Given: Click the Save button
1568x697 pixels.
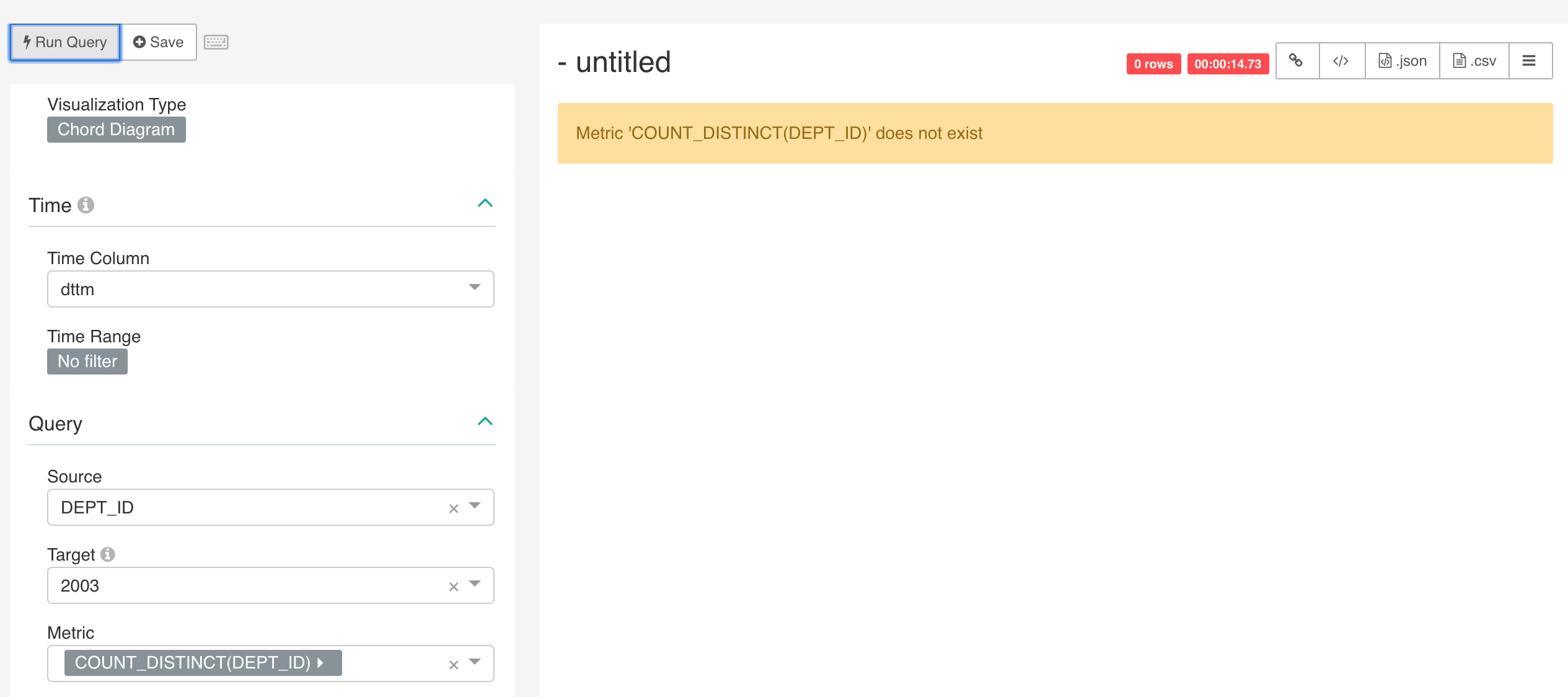Looking at the screenshot, I should [x=159, y=42].
